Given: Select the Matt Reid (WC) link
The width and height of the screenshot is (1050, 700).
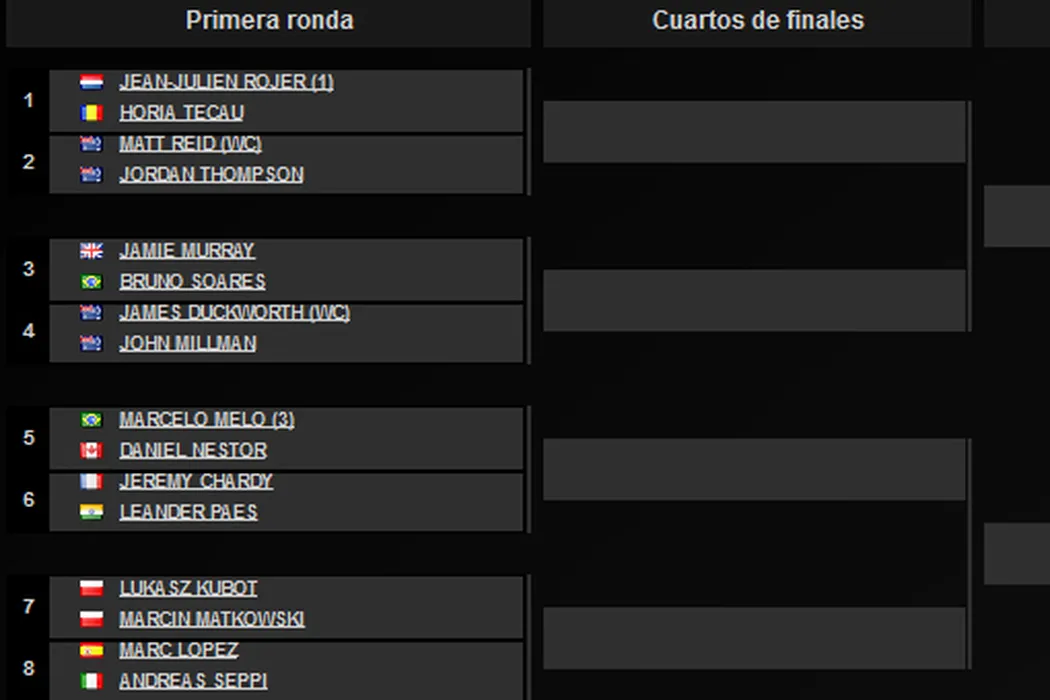Looking at the screenshot, I should coord(190,144).
